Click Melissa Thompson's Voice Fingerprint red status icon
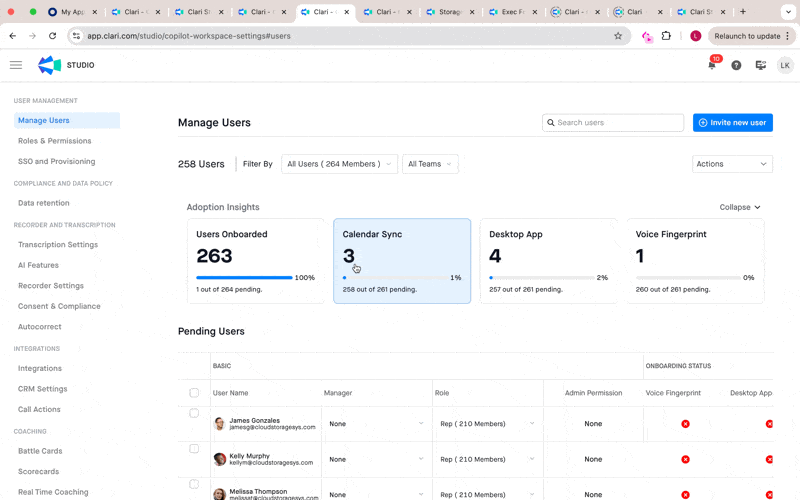Screen dimensions: 800x500 coord(685,494)
